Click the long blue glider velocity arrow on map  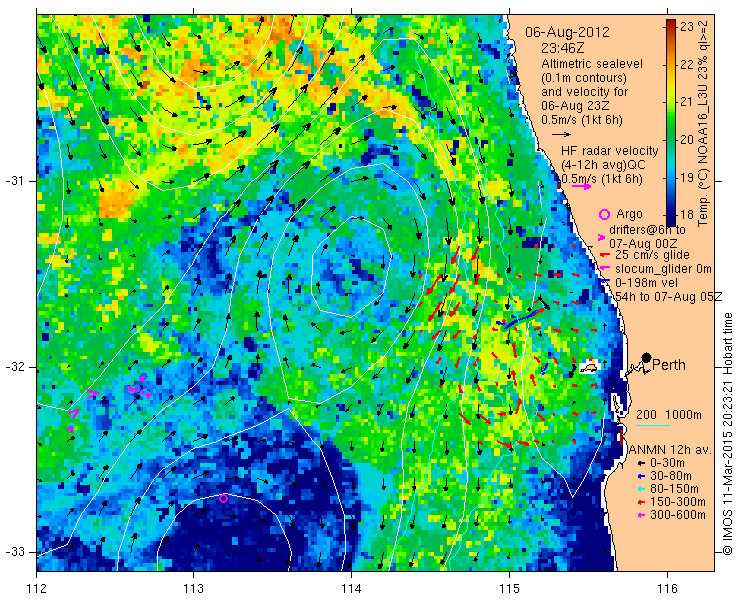[x=521, y=319]
